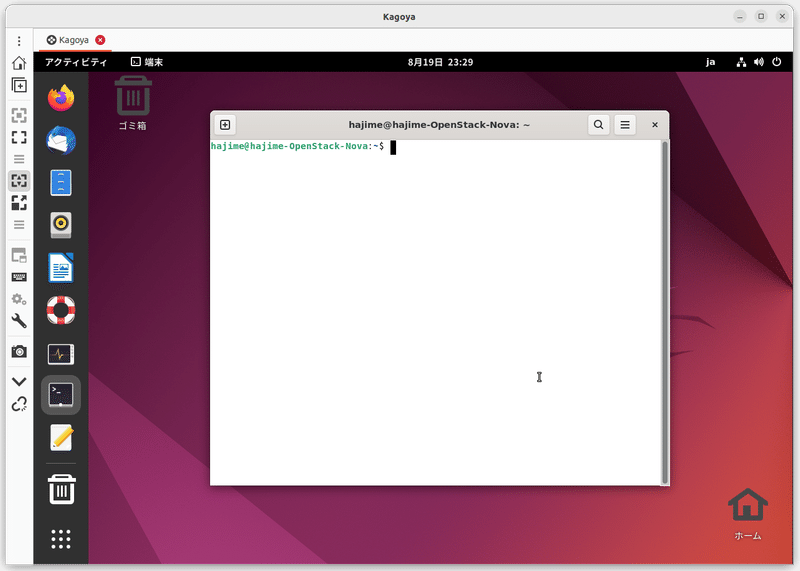Click the highlighted dashed-square icon in sidebar
This screenshot has height=571, width=800.
19,181
